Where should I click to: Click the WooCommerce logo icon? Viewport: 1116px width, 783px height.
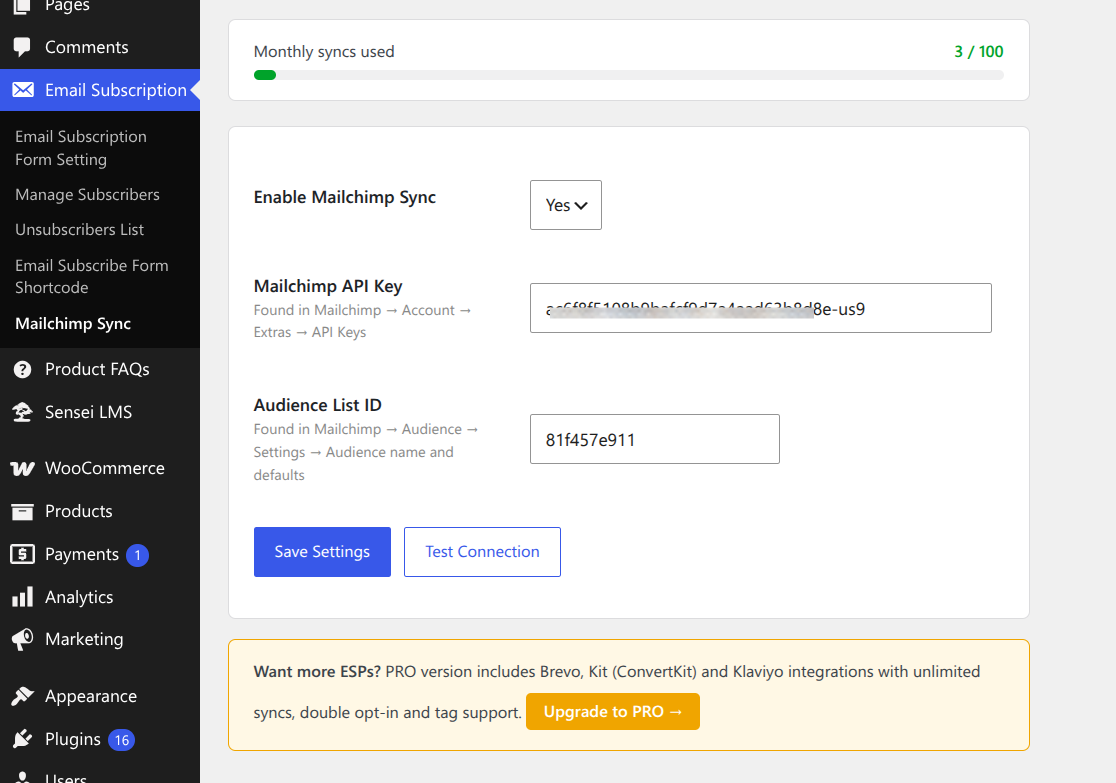tap(22, 468)
